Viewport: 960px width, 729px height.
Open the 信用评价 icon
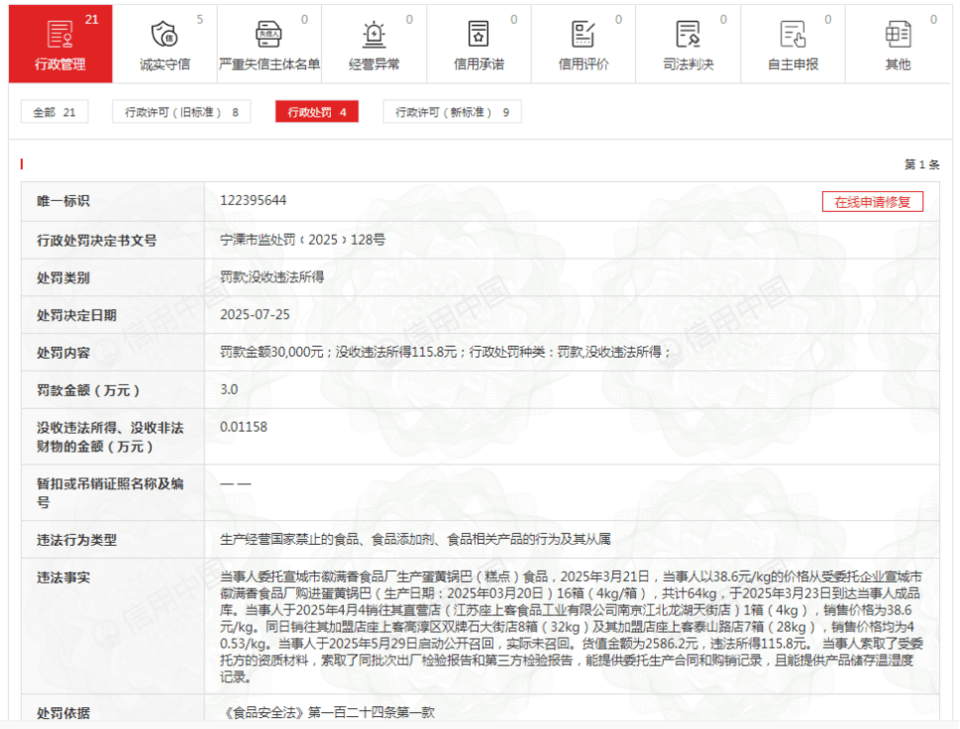583,33
